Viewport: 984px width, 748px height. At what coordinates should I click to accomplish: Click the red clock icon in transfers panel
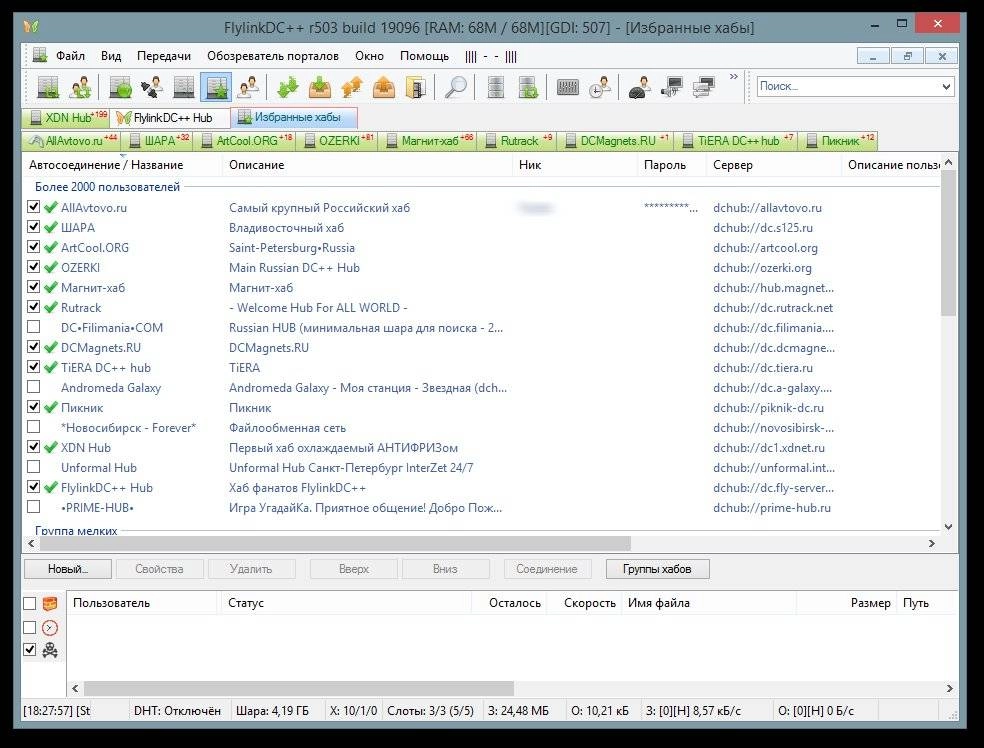pos(50,628)
